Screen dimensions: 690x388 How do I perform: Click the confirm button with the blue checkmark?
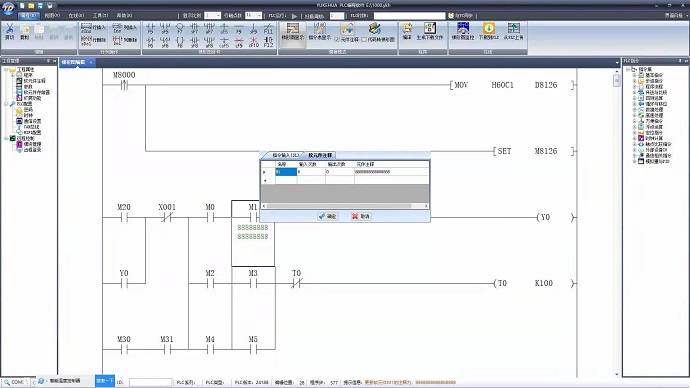327,216
